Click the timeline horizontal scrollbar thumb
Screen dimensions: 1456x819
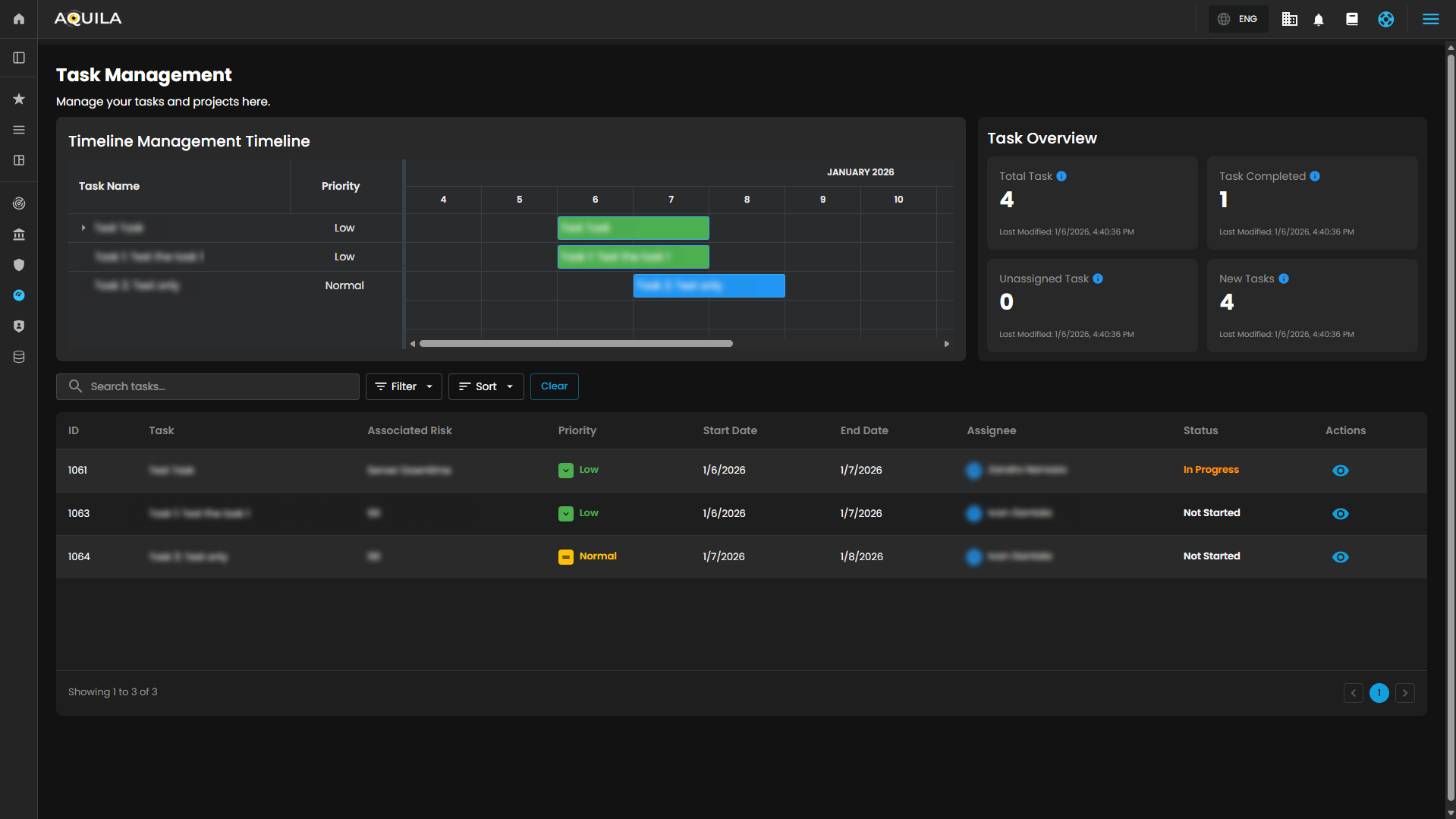(576, 344)
